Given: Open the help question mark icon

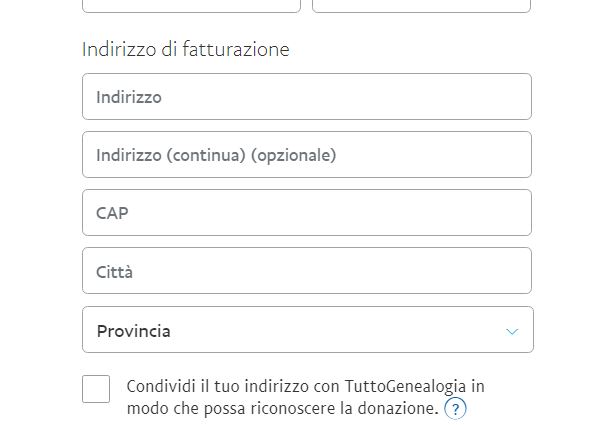Looking at the screenshot, I should click(x=455, y=408).
